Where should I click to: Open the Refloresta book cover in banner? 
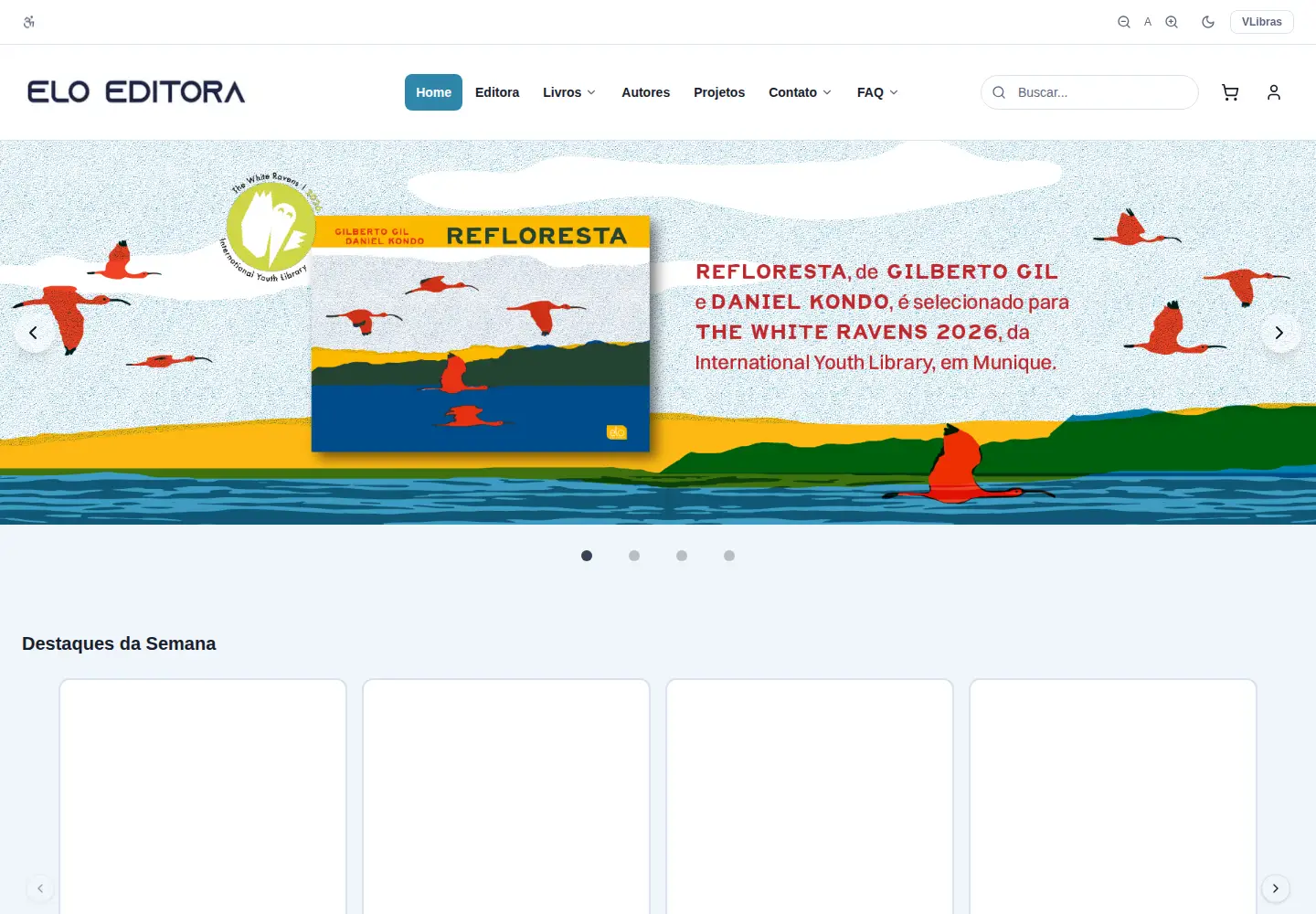pyautogui.click(x=481, y=334)
